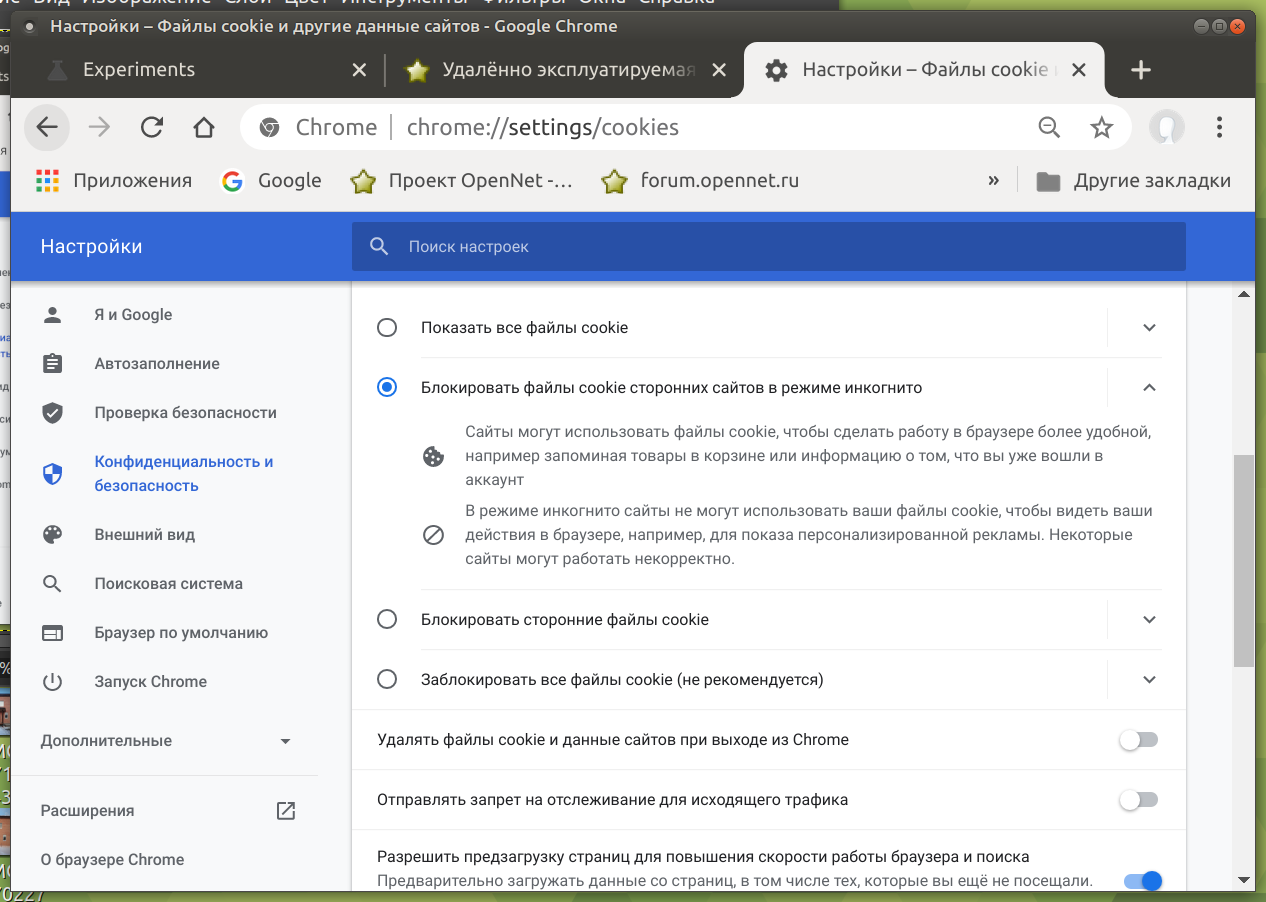This screenshot has height=902, width=1266.
Task: Click the user profile avatar icon
Action: [1167, 127]
